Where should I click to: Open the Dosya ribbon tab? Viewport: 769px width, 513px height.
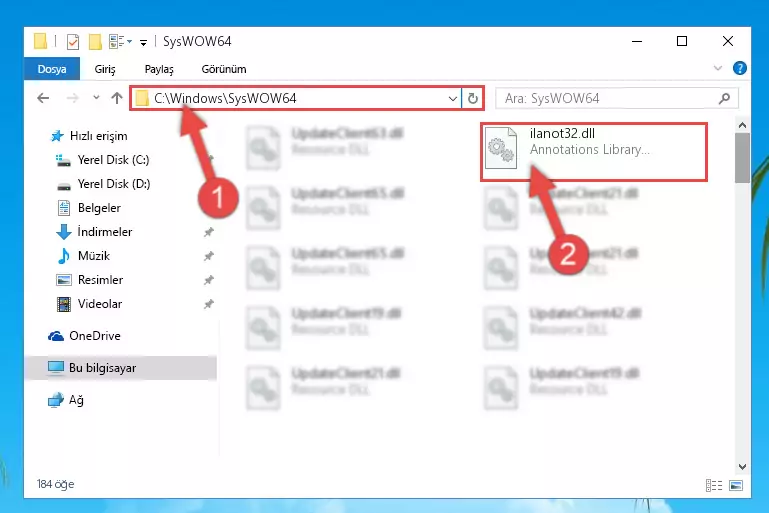coord(51,69)
